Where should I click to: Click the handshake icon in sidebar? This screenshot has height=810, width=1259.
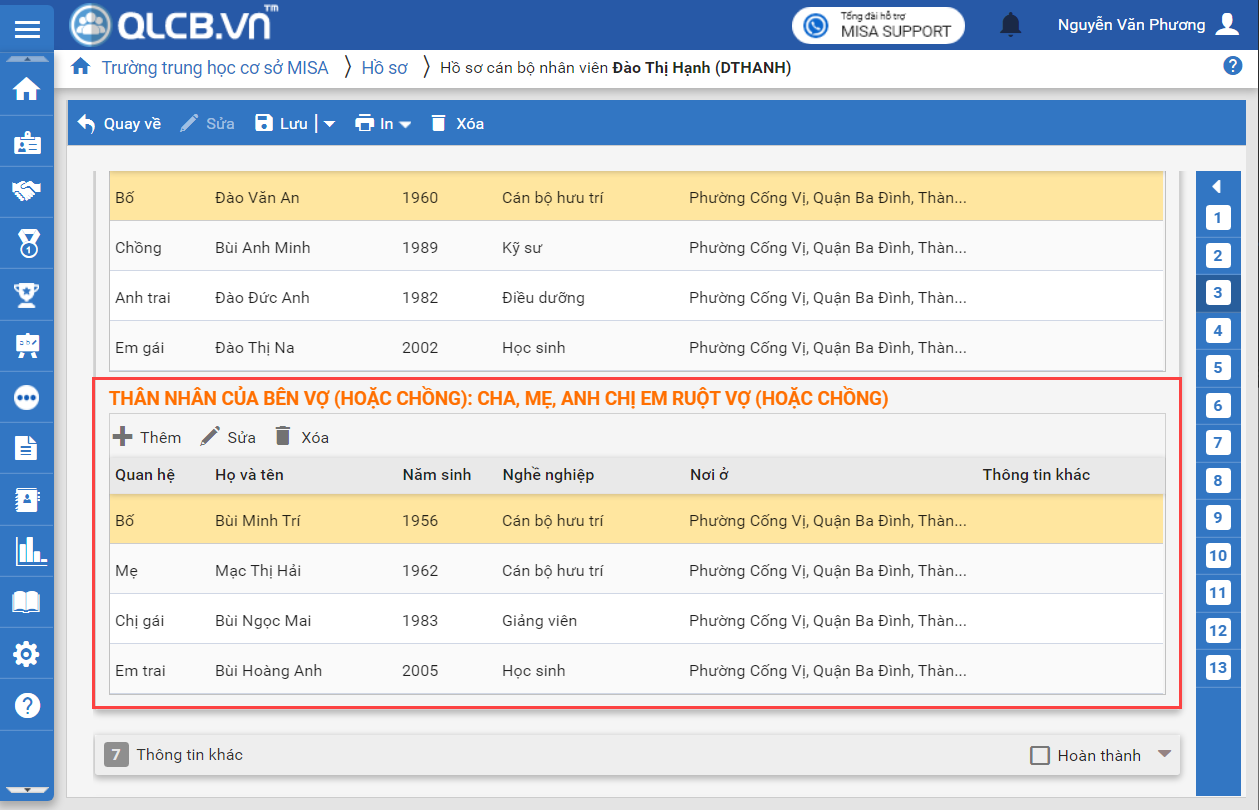26,191
